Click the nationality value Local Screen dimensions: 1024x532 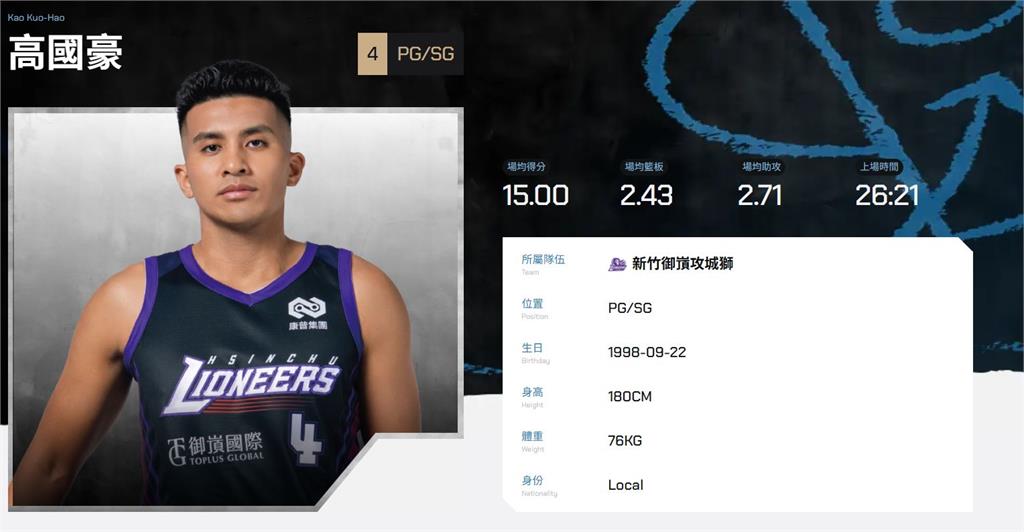(626, 485)
